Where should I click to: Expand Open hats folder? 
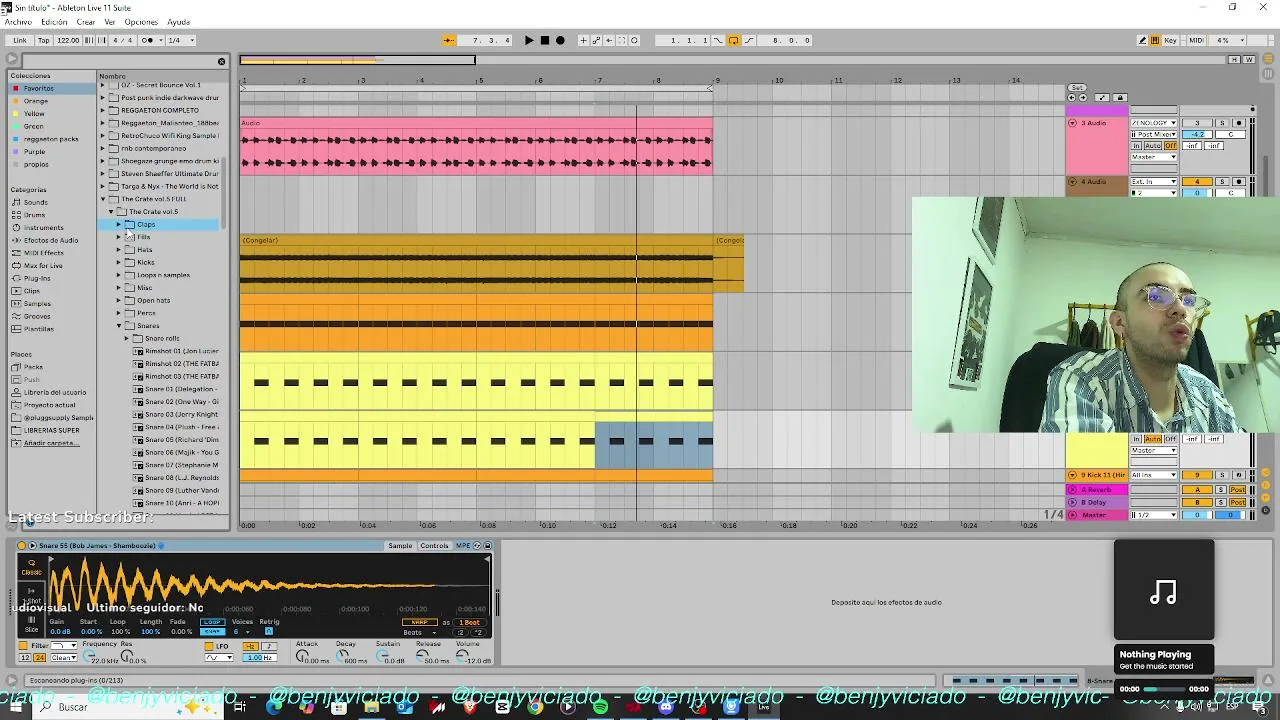click(x=119, y=301)
